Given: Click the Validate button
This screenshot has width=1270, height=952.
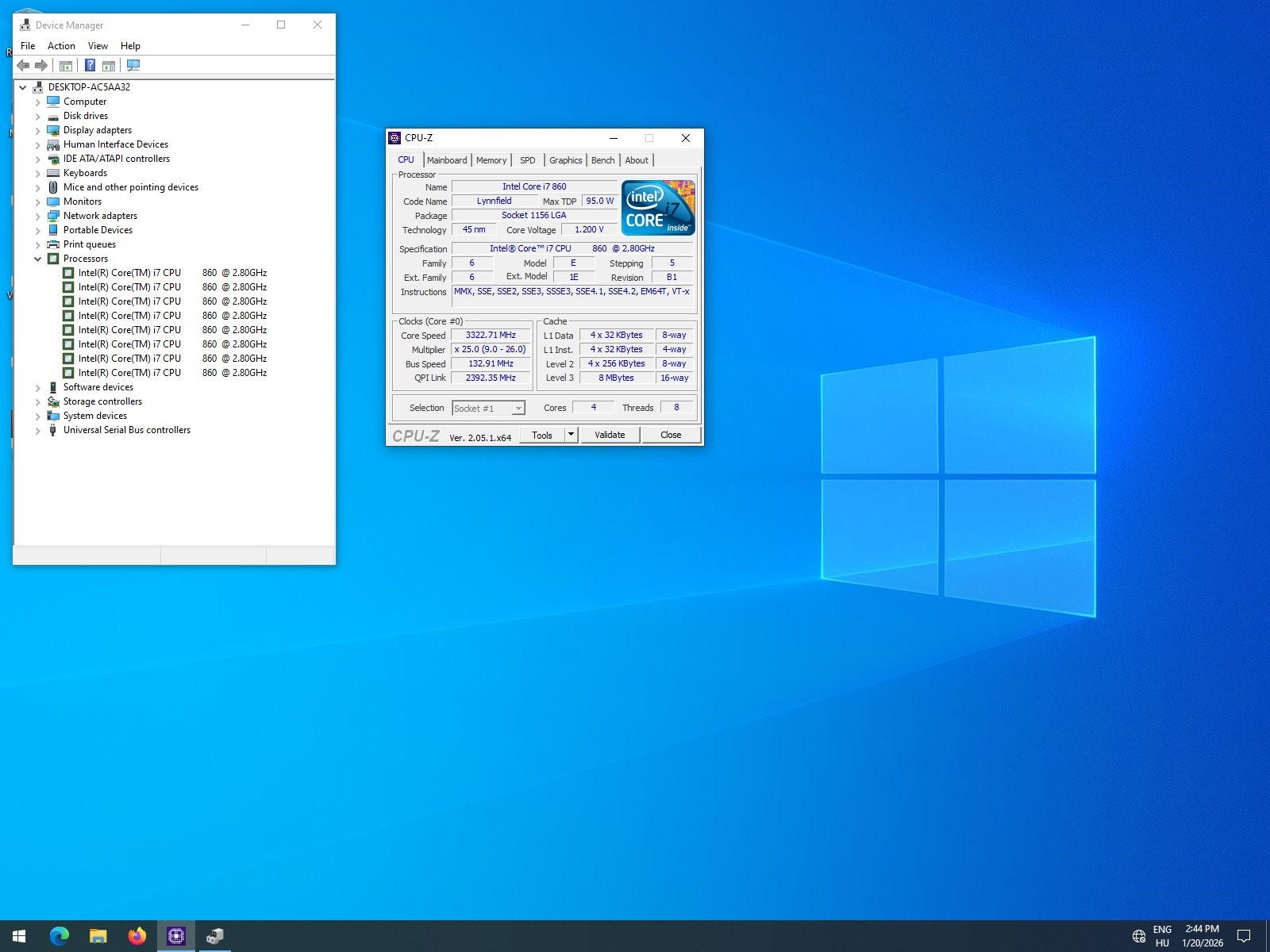Looking at the screenshot, I should [610, 435].
